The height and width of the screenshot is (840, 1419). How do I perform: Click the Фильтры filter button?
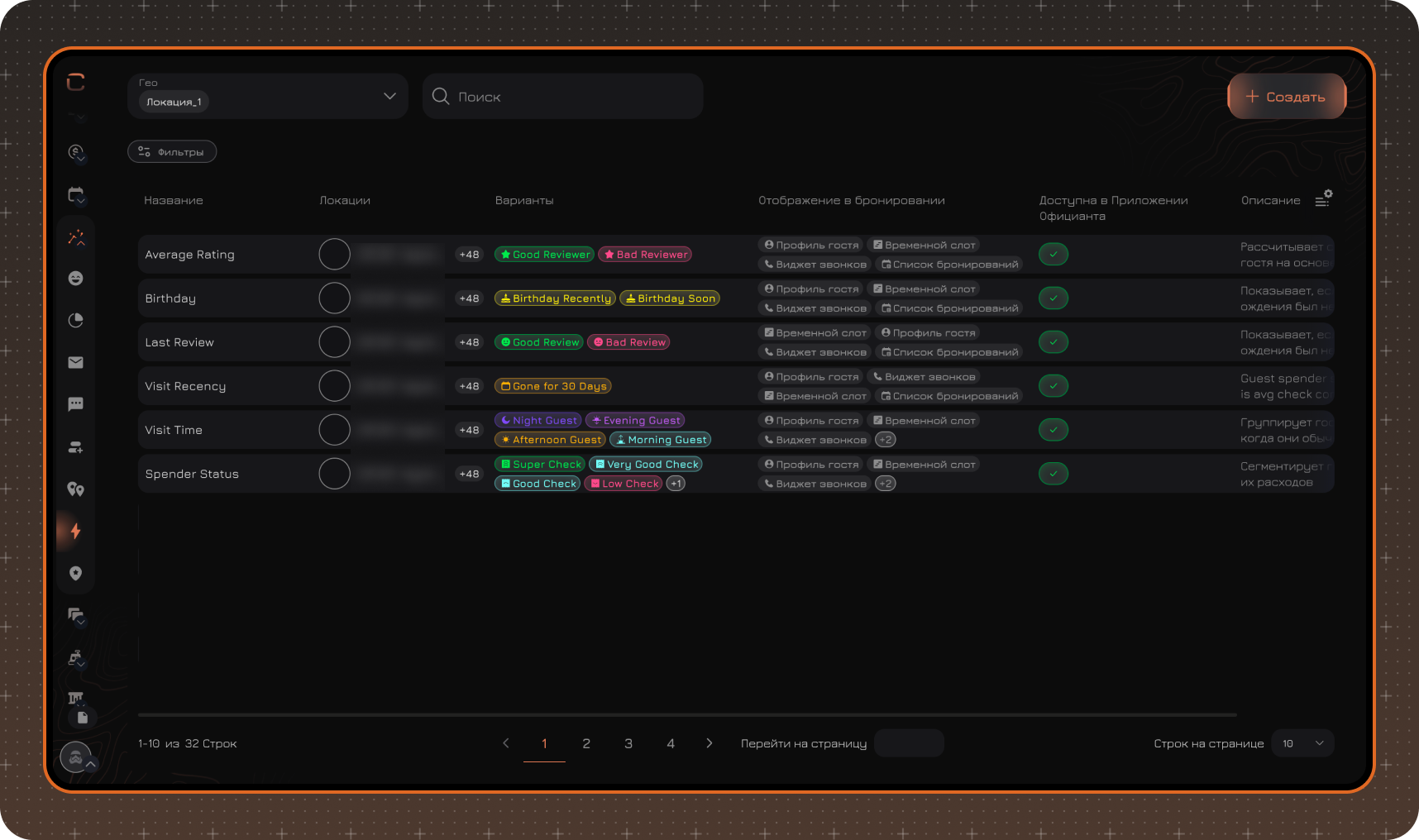point(172,151)
